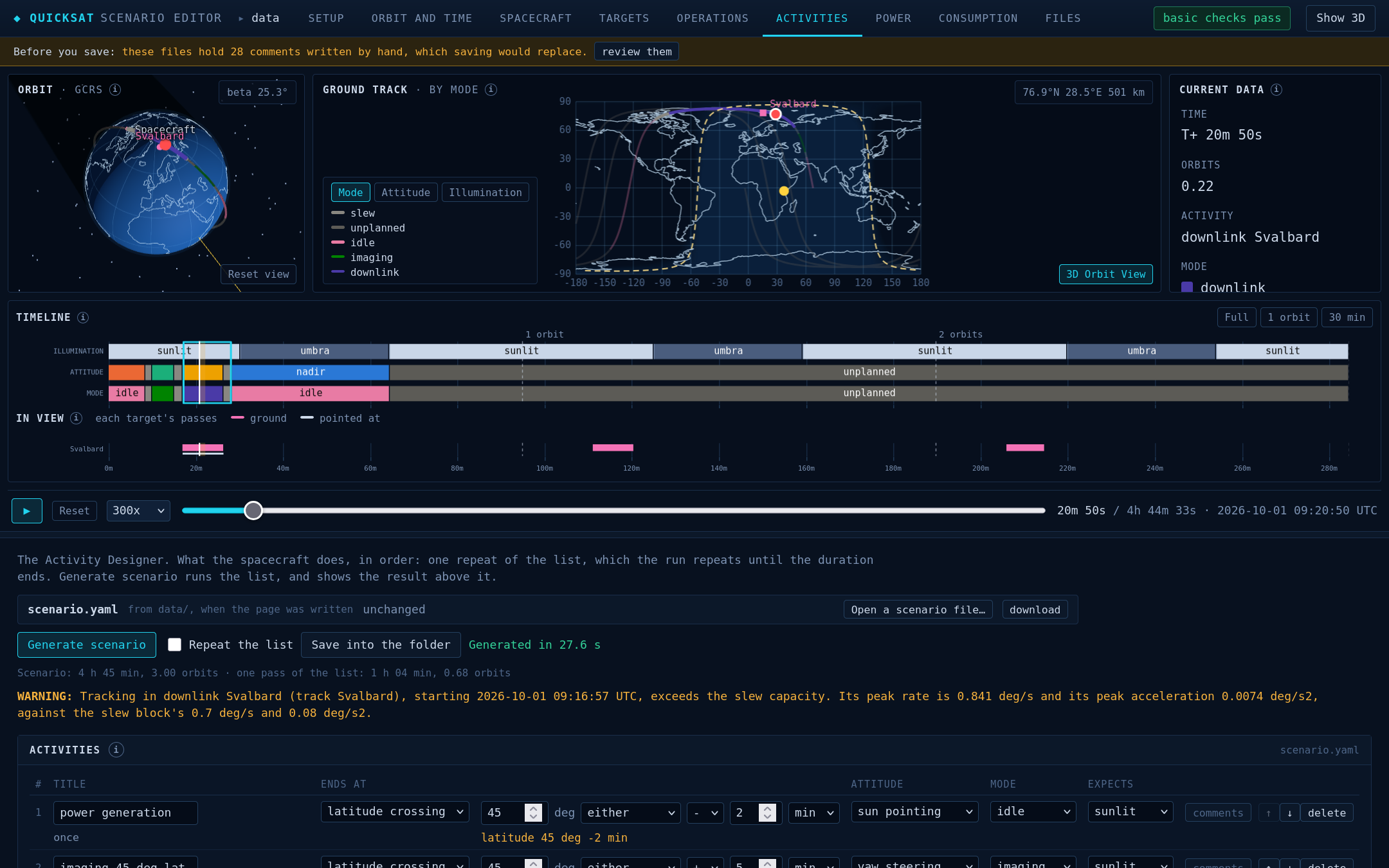
Task: Open the 3D Orbit View
Action: [x=1106, y=274]
